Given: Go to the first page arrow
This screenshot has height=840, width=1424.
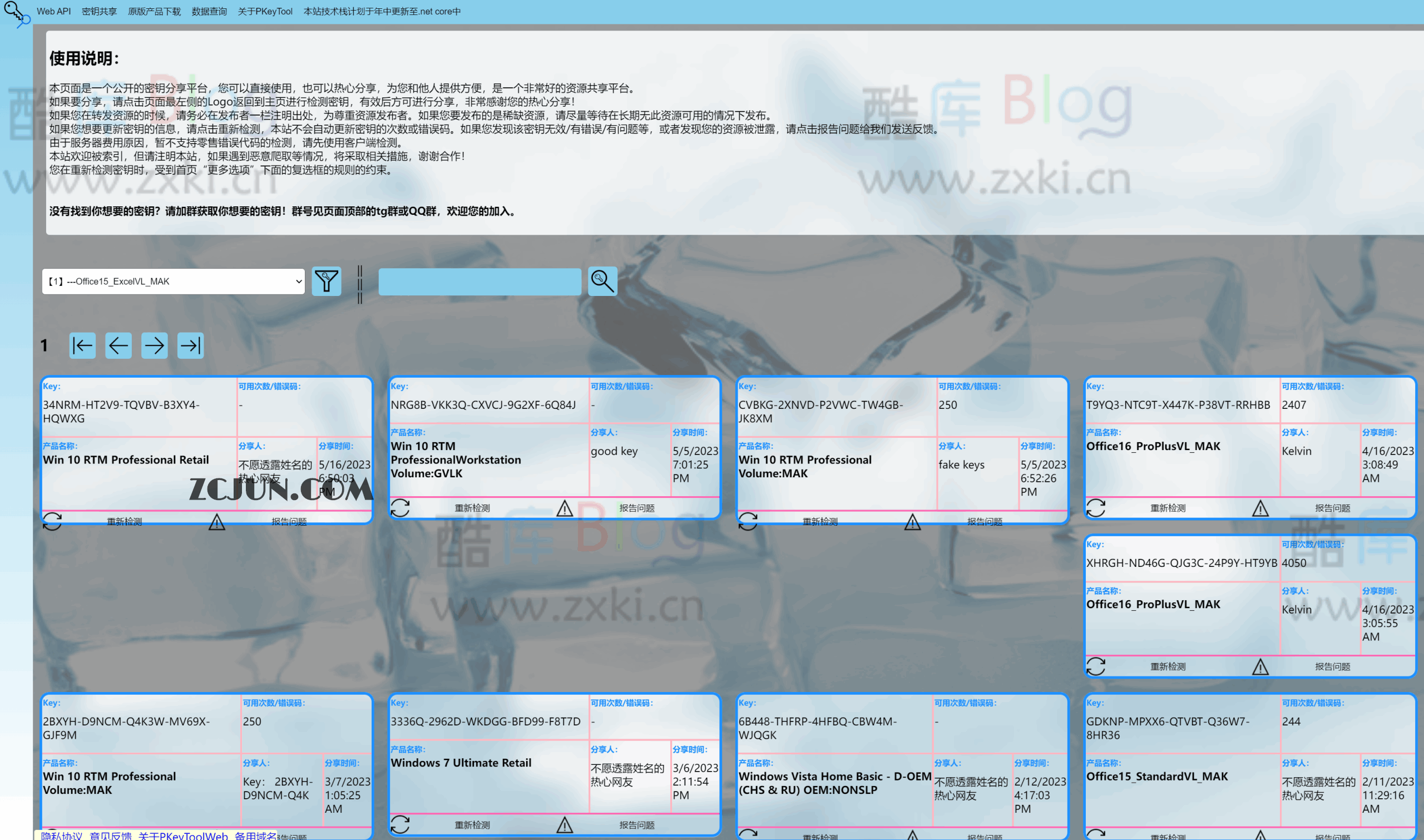Looking at the screenshot, I should pos(82,345).
